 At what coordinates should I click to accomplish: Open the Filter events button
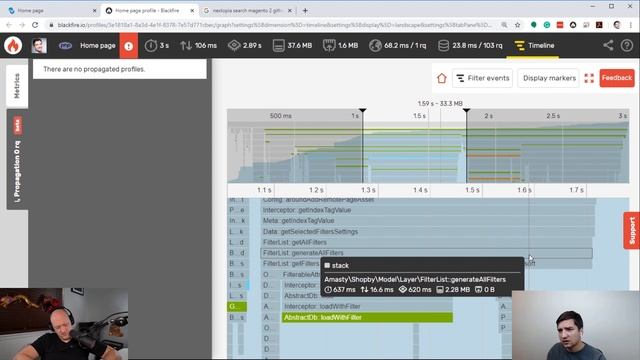[x=482, y=78]
